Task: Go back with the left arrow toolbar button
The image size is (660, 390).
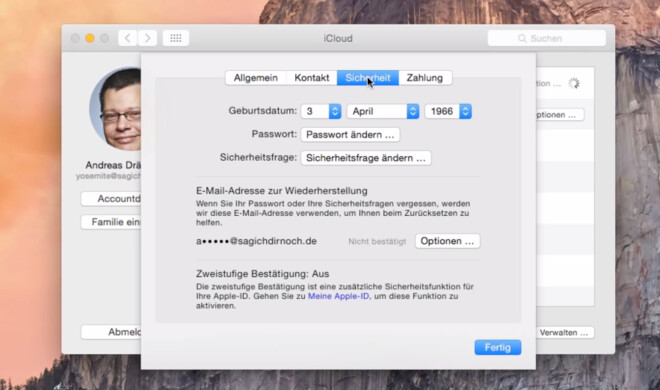Action: 128,38
